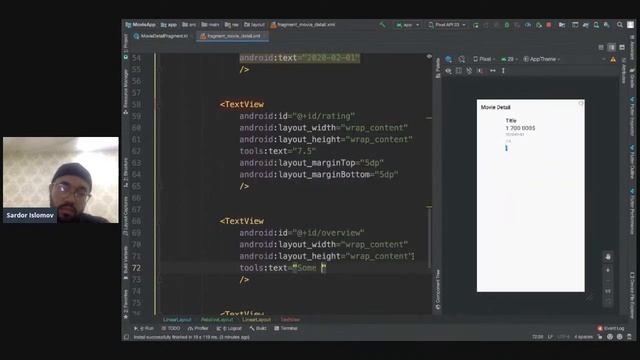Click the android:id overview line in editor

point(302,233)
